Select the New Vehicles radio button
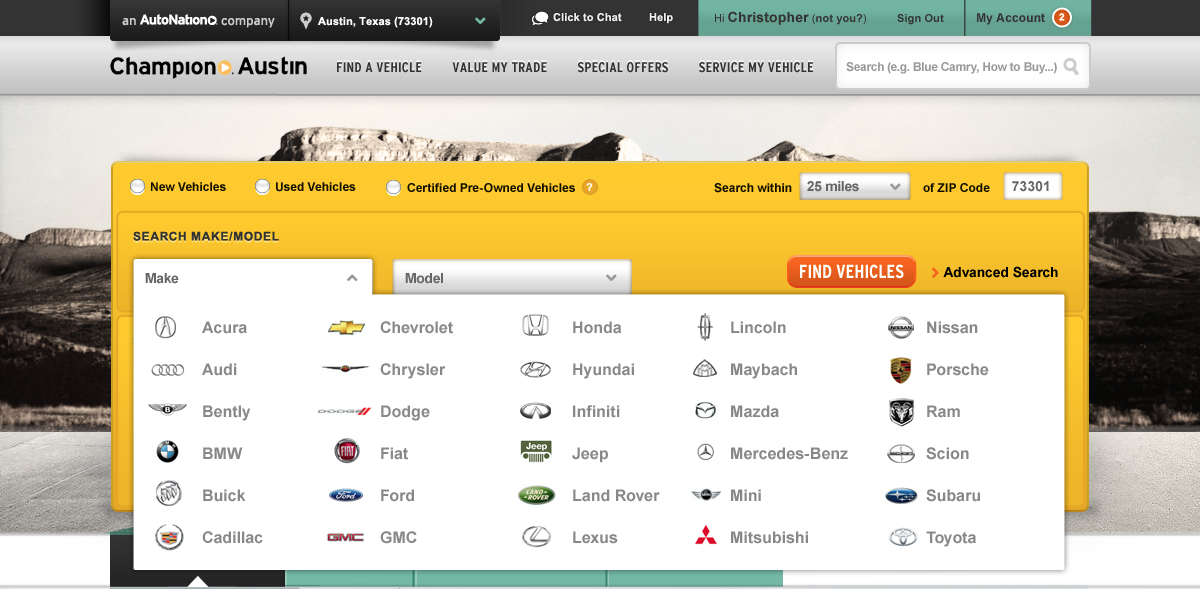The width and height of the screenshot is (1200, 589). (137, 187)
